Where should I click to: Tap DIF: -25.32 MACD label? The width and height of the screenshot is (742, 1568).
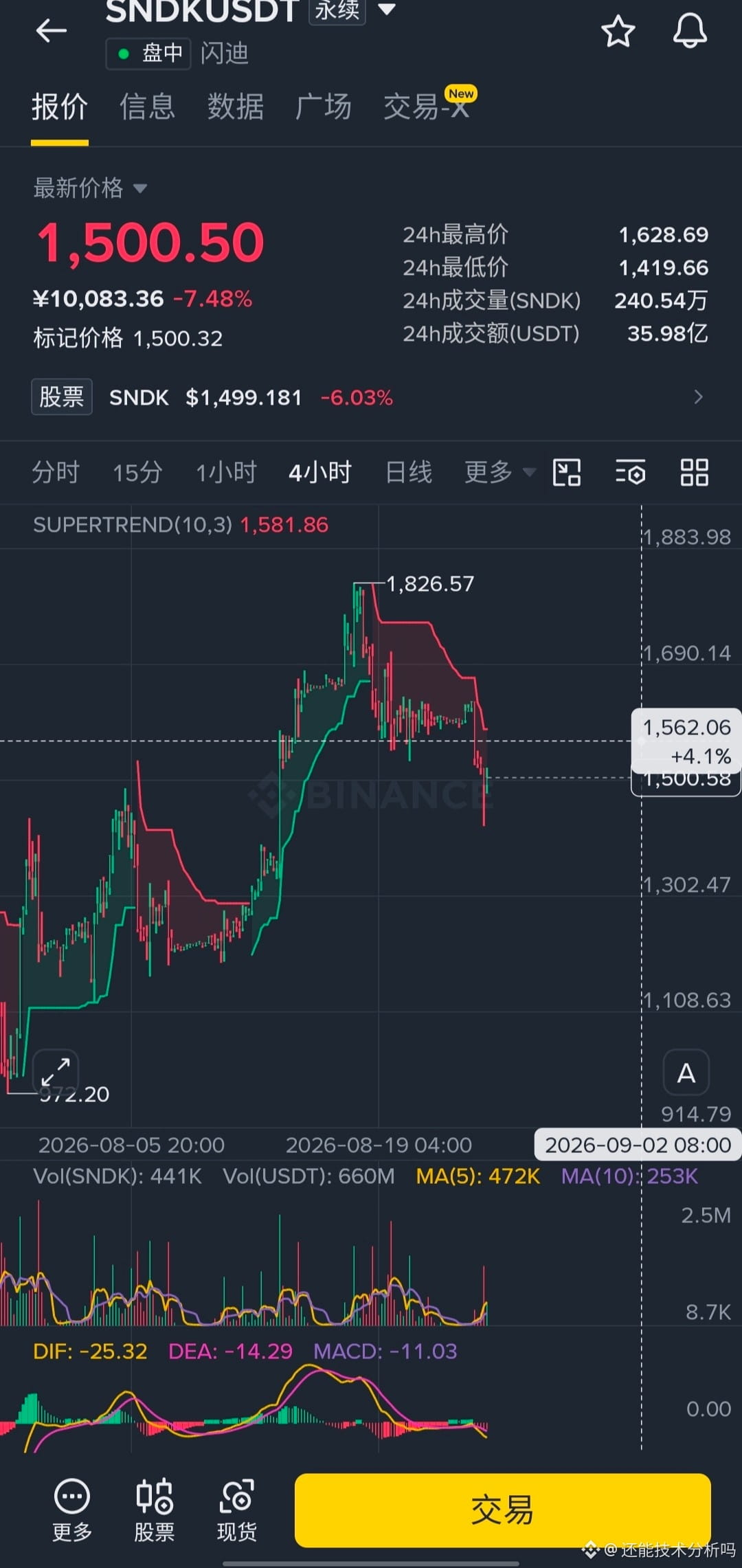[x=90, y=1352]
